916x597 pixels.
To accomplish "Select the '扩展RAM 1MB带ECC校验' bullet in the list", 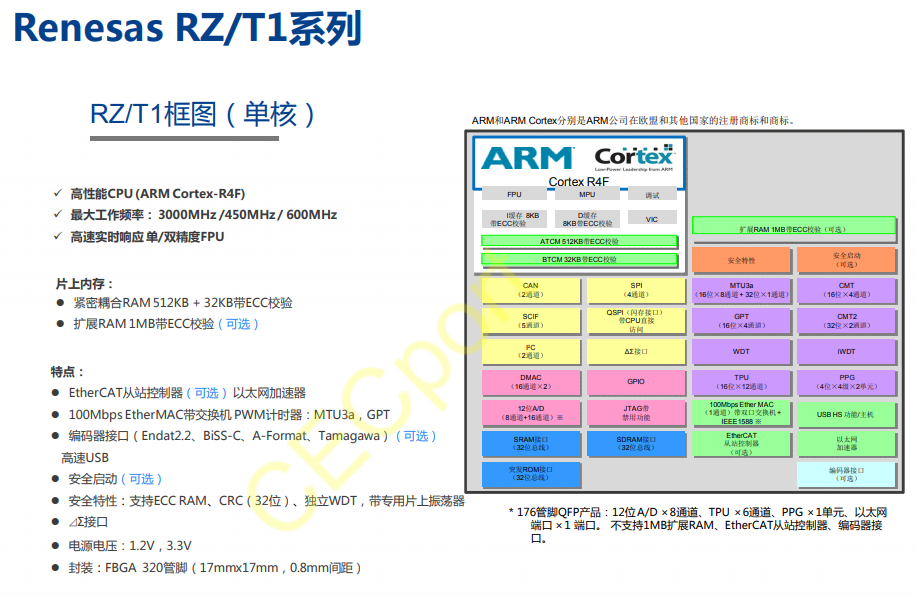I will point(165,324).
